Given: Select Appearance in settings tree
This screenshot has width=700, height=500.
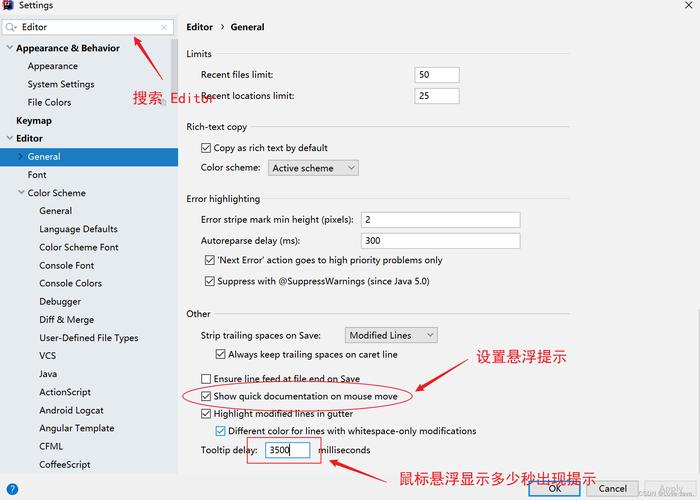Looking at the screenshot, I should point(53,66).
